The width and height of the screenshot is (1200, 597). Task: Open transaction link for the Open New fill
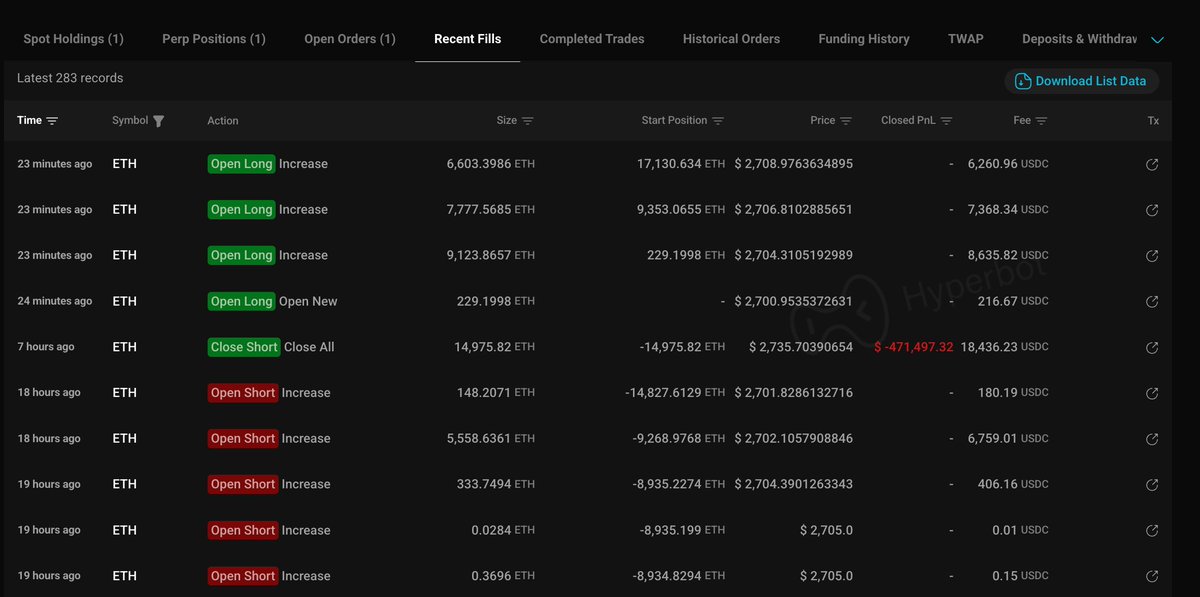tap(1152, 301)
